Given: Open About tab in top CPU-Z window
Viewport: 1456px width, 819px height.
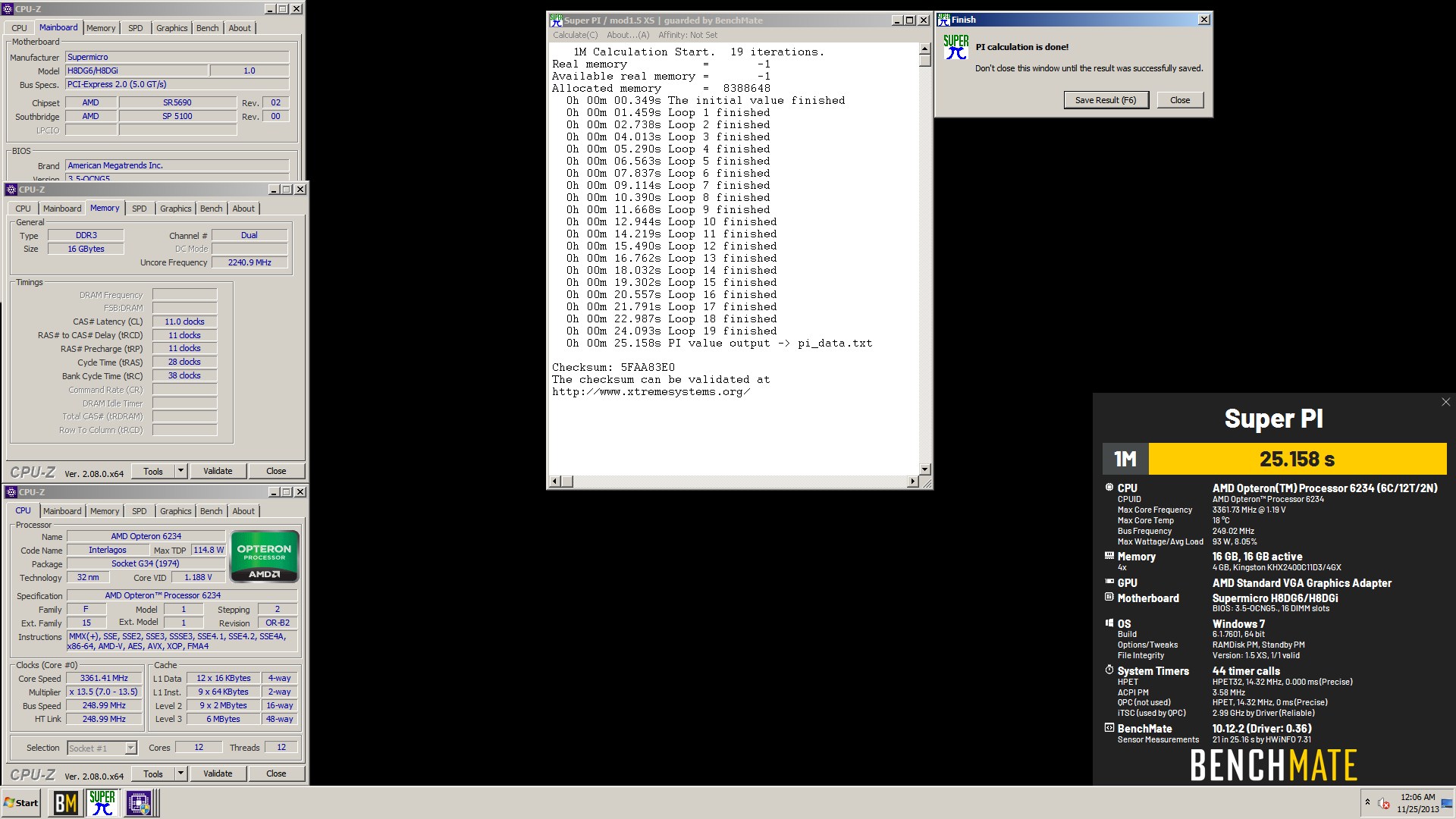Looking at the screenshot, I should pos(240,28).
